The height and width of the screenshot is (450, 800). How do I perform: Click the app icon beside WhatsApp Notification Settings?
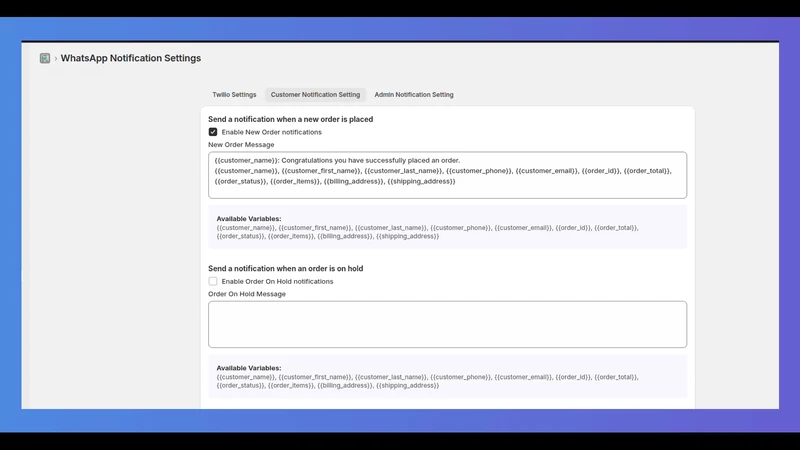point(45,58)
